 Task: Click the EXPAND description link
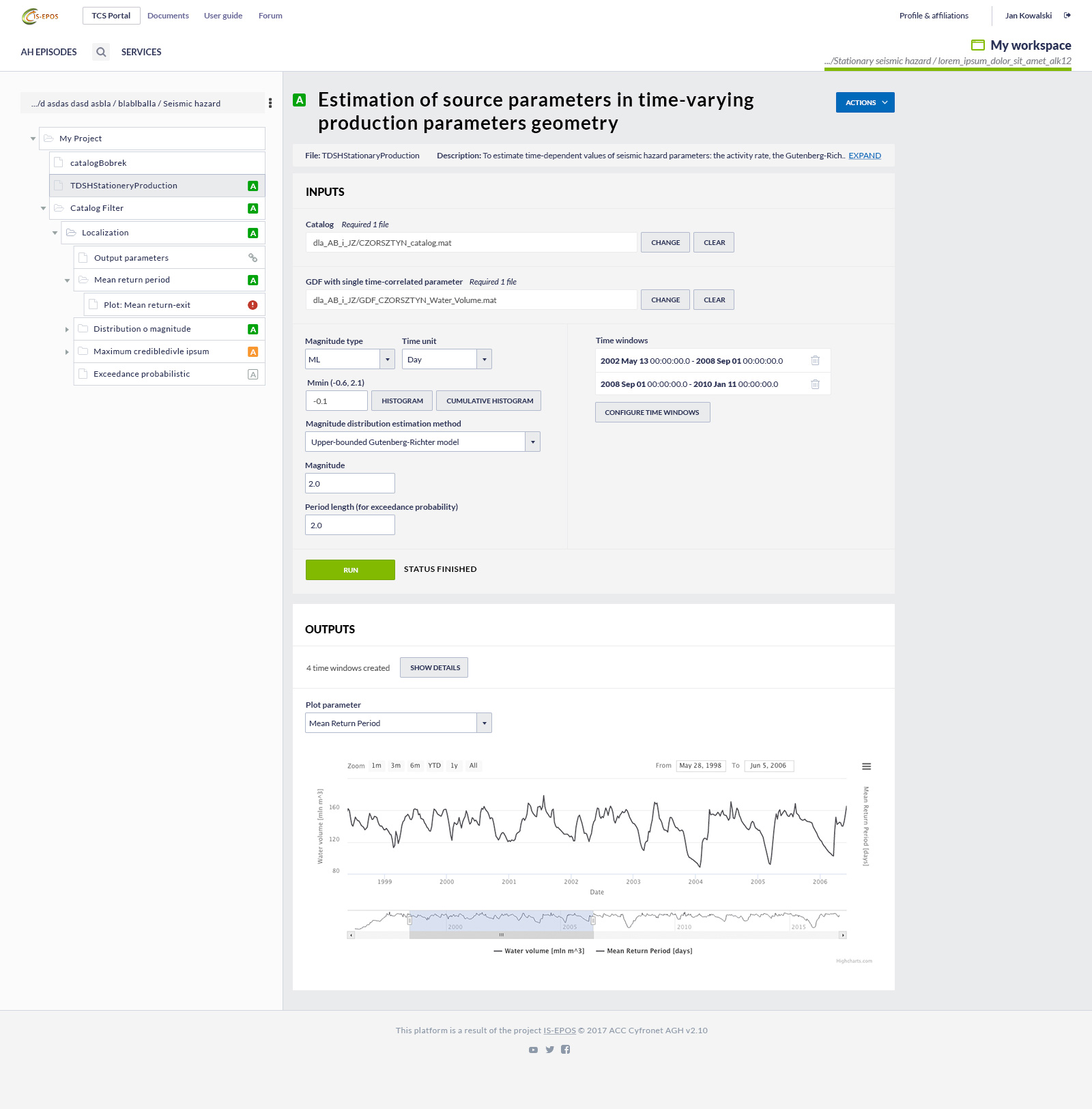pyautogui.click(x=864, y=156)
